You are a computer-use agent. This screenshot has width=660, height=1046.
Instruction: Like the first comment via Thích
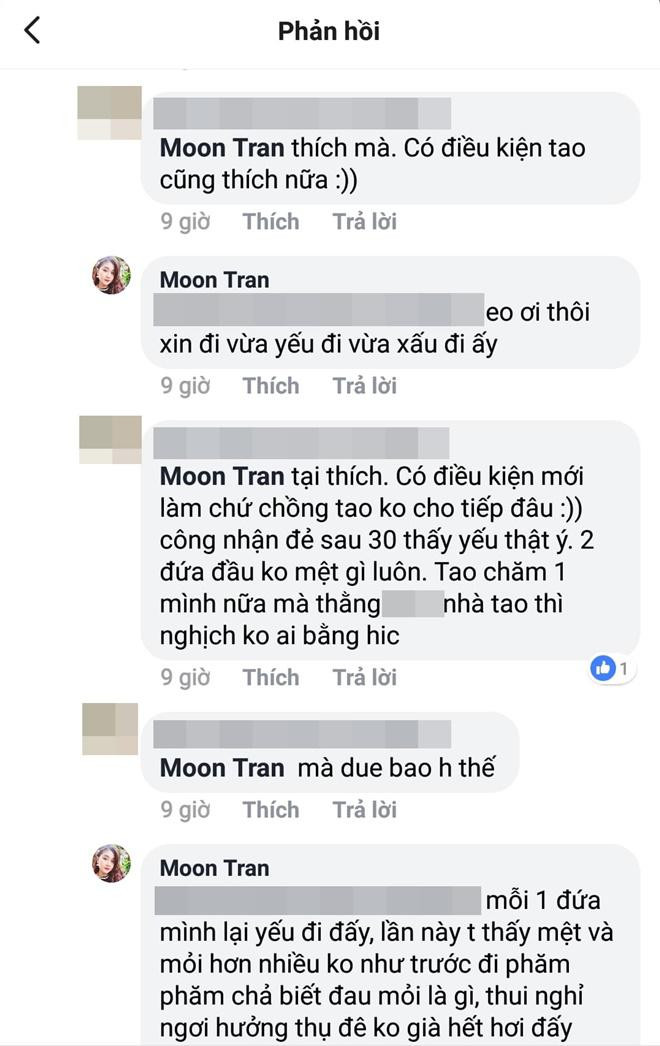(270, 221)
